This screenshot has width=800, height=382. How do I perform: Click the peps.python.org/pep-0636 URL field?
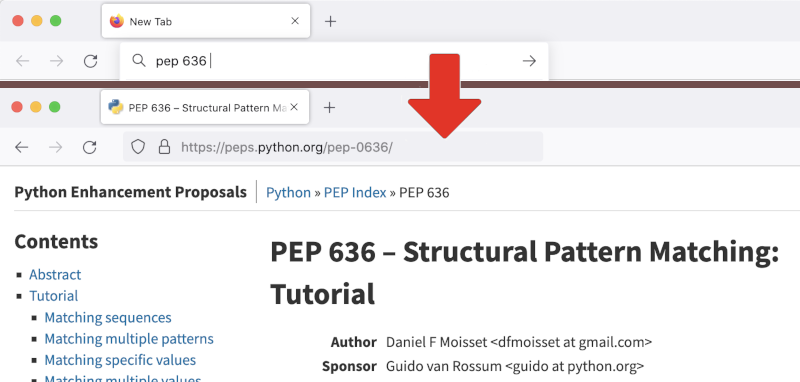pos(333,147)
